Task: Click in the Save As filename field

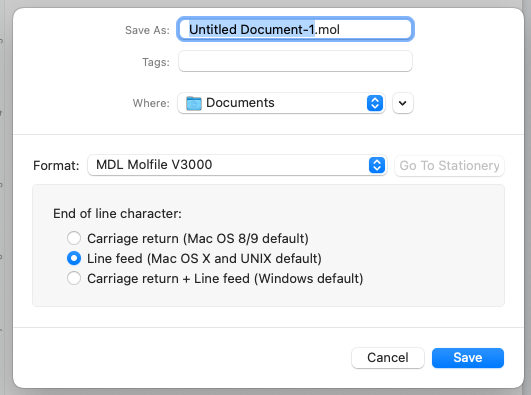Action: pos(295,29)
